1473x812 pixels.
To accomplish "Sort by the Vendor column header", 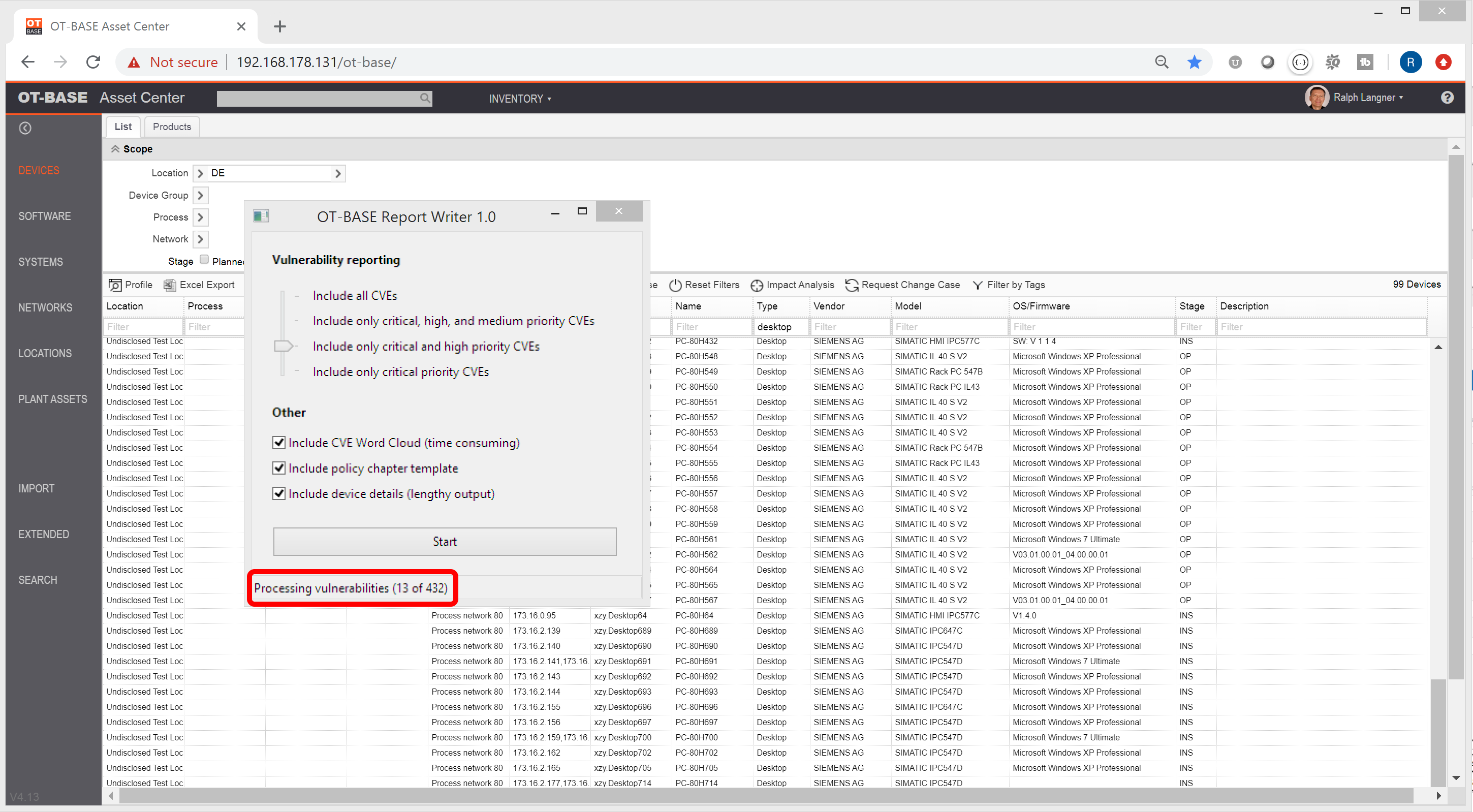I will 850,306.
